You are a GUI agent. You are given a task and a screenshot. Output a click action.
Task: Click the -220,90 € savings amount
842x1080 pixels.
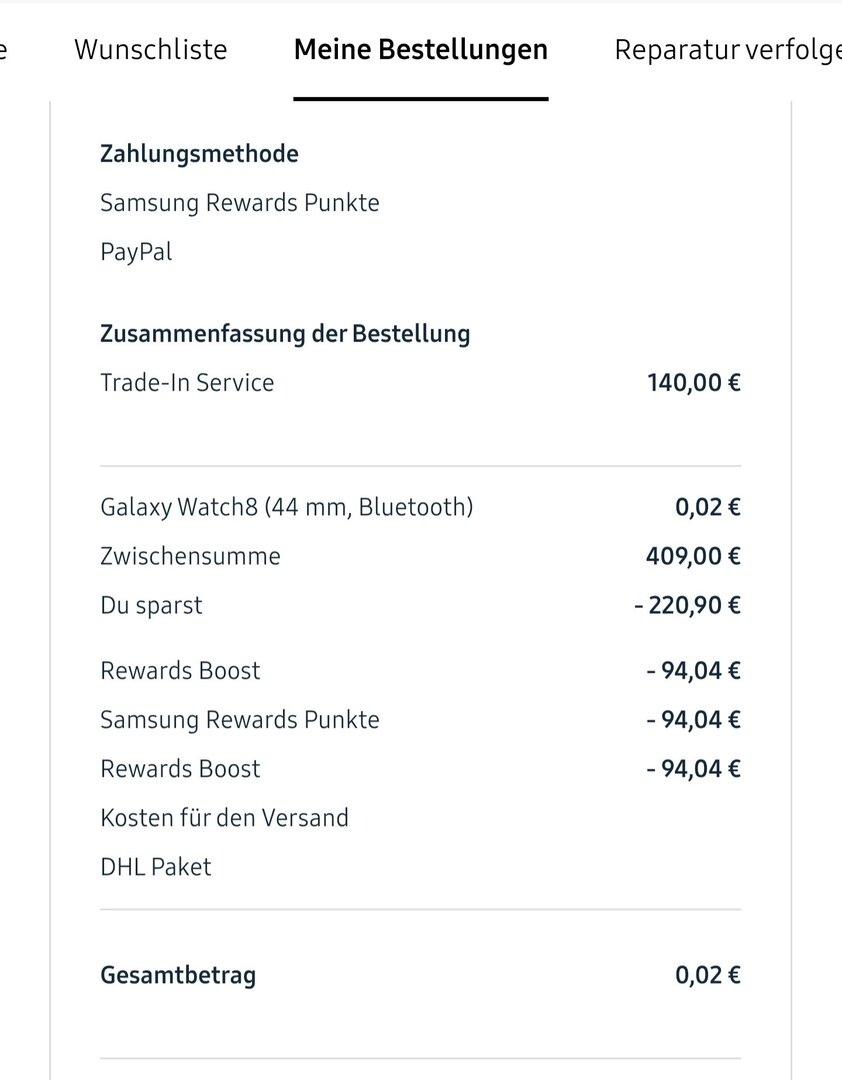click(x=687, y=605)
